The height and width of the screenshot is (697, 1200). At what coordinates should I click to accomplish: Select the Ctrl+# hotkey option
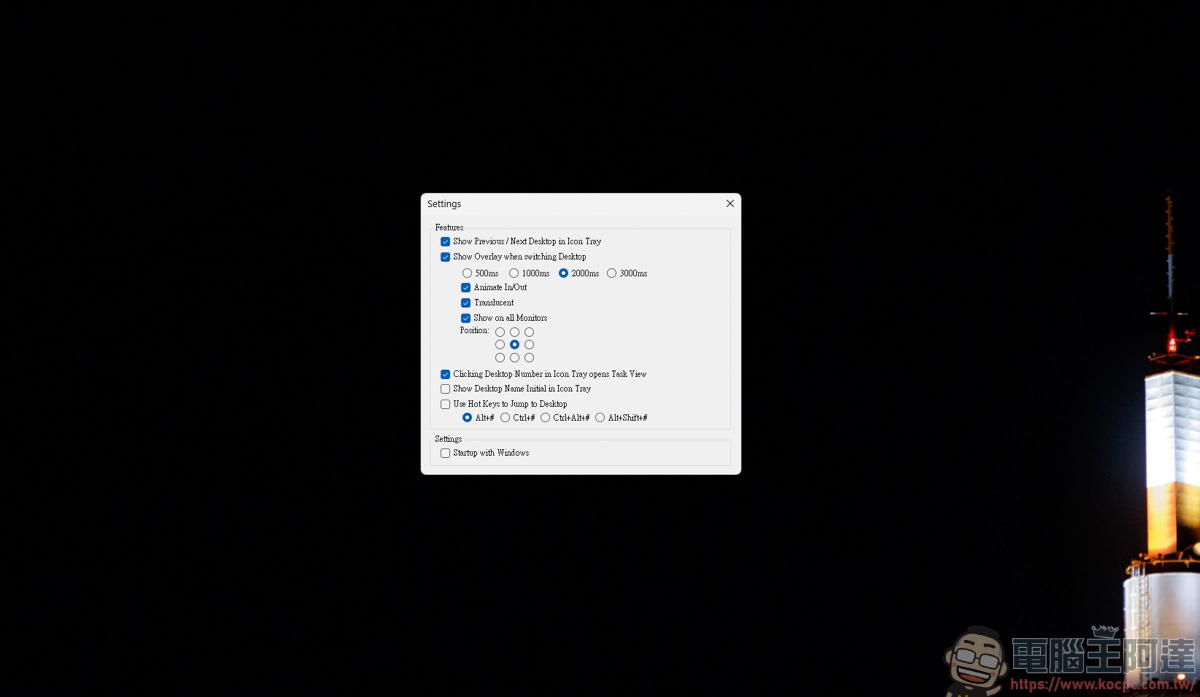coord(506,418)
